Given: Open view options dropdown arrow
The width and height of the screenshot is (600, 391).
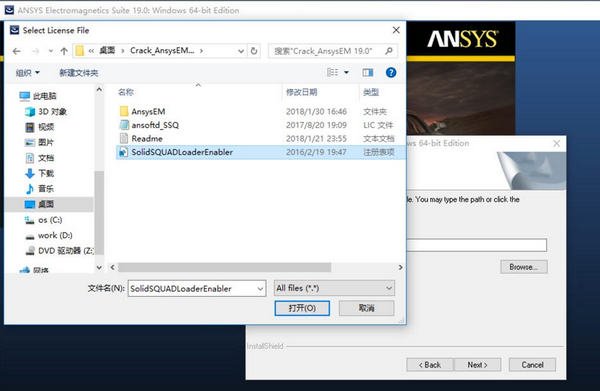Looking at the screenshot, I should point(346,72).
